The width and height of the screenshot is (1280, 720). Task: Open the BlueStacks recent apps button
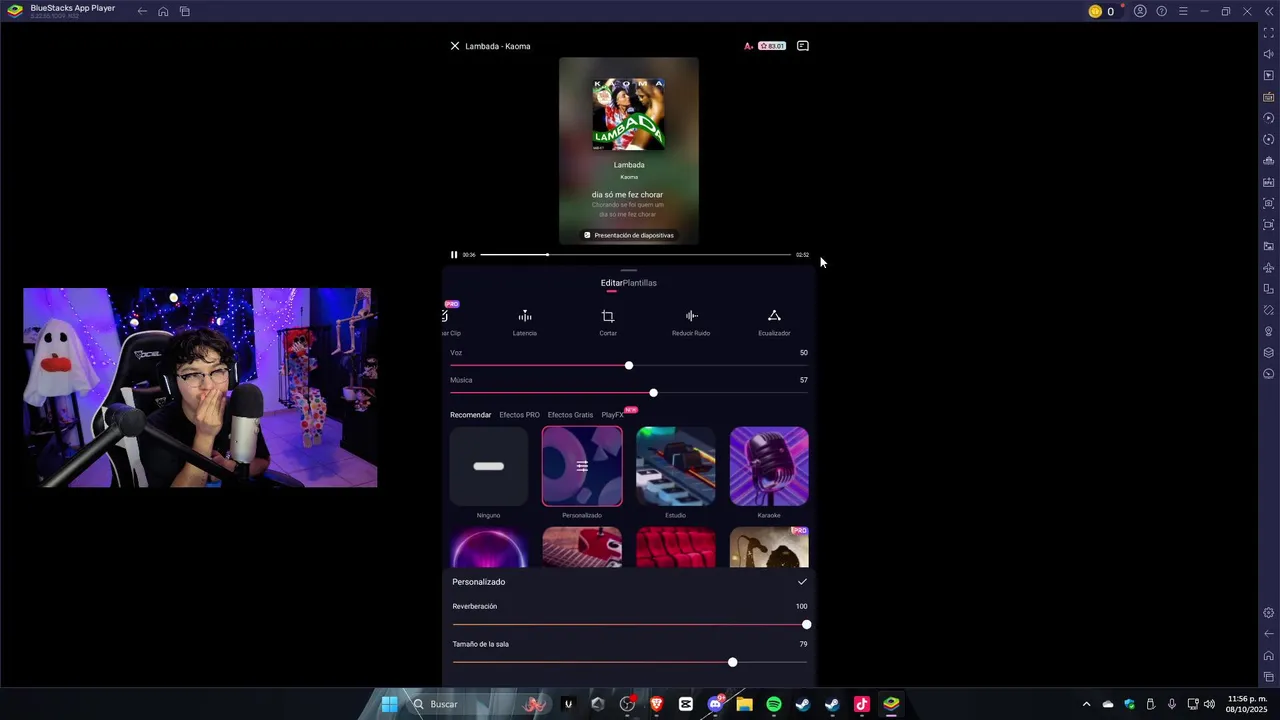click(x=185, y=11)
